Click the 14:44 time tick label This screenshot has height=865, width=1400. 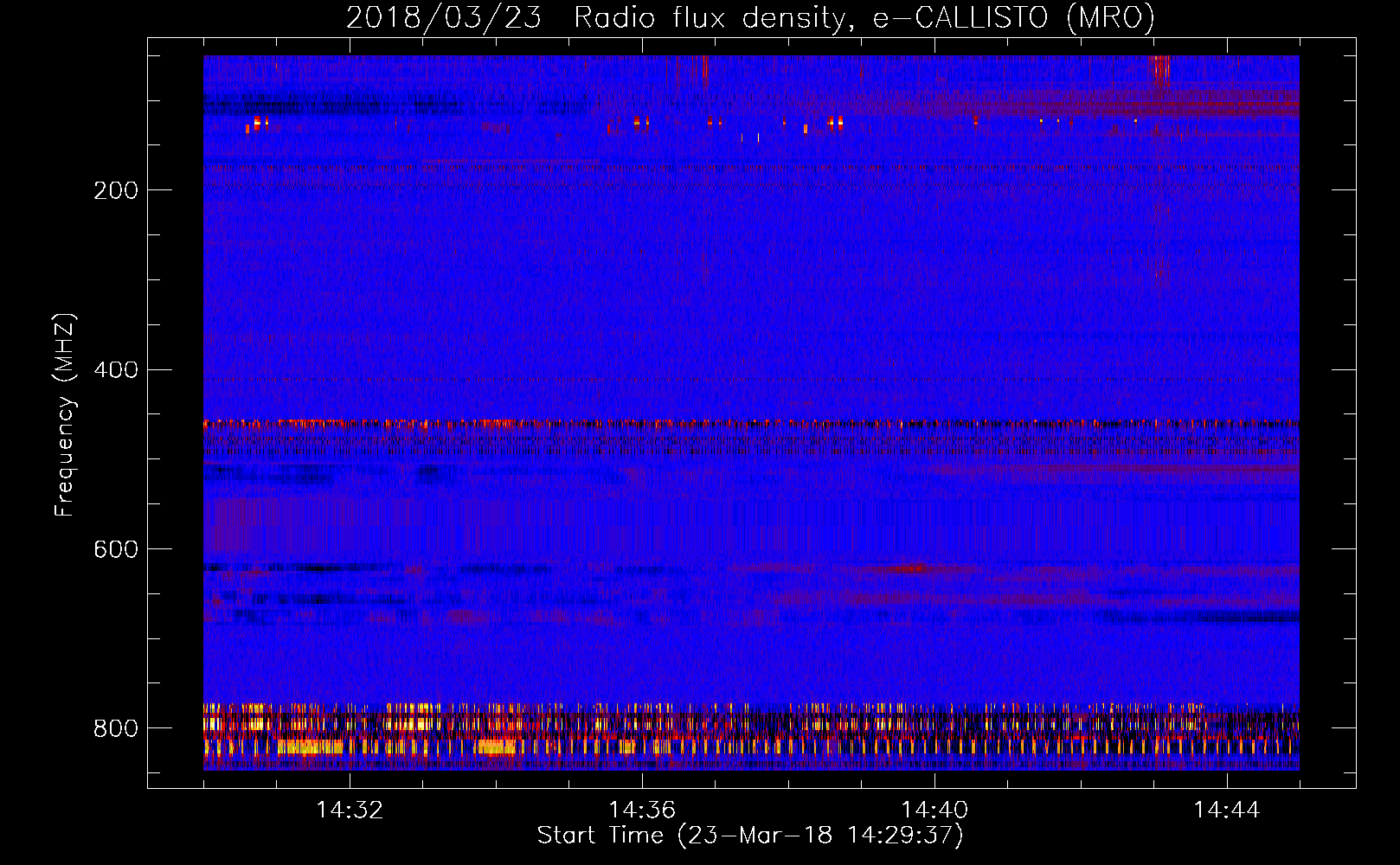(1227, 811)
